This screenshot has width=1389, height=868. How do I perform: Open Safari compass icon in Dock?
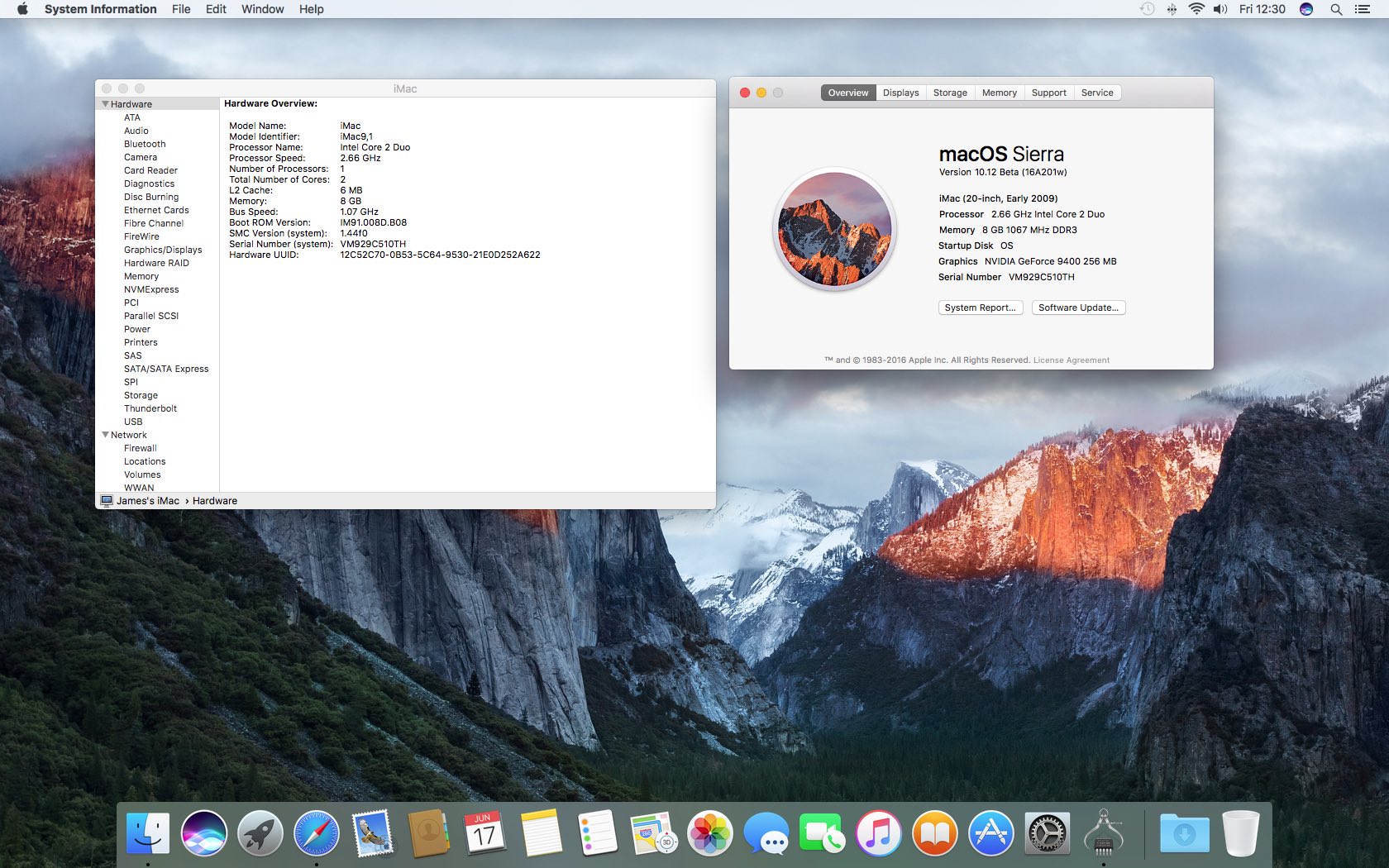coord(317,832)
